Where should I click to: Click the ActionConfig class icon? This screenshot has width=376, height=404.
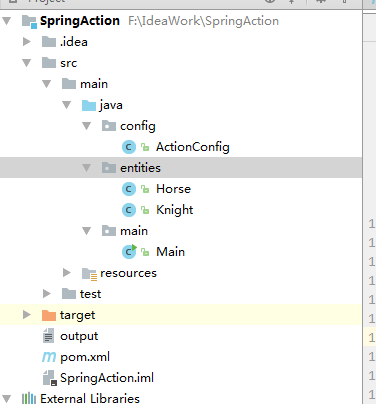(129, 147)
